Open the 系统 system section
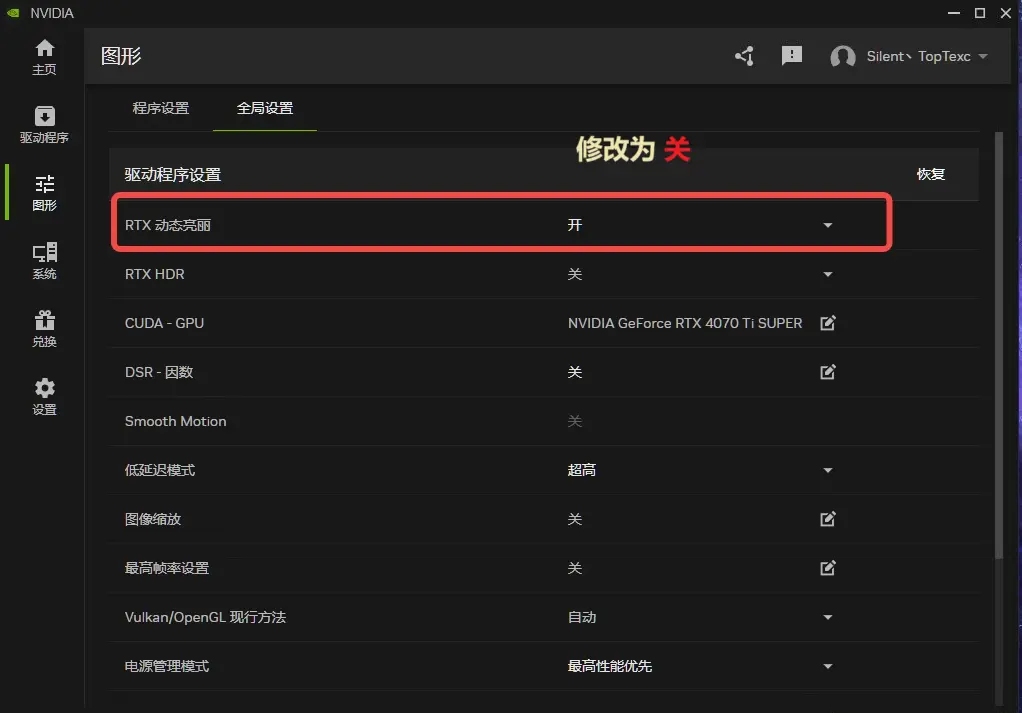The width and height of the screenshot is (1022, 713). (44, 261)
